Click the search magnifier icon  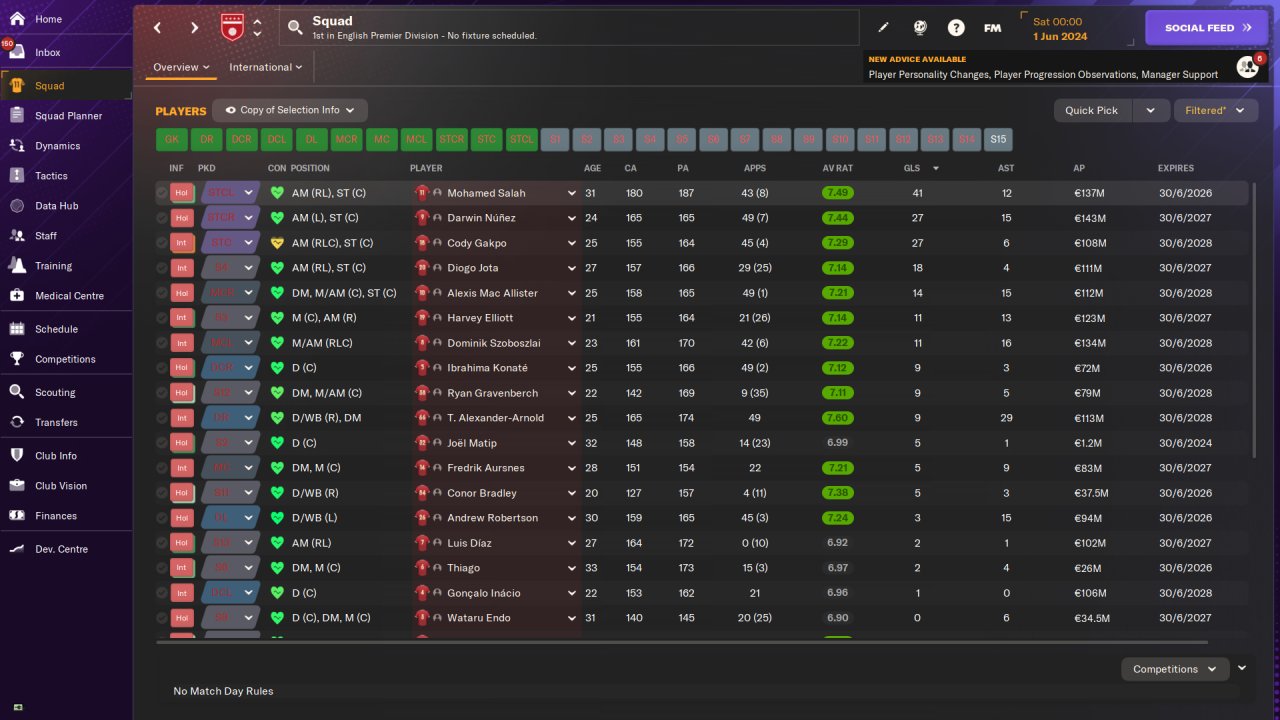[x=295, y=28]
